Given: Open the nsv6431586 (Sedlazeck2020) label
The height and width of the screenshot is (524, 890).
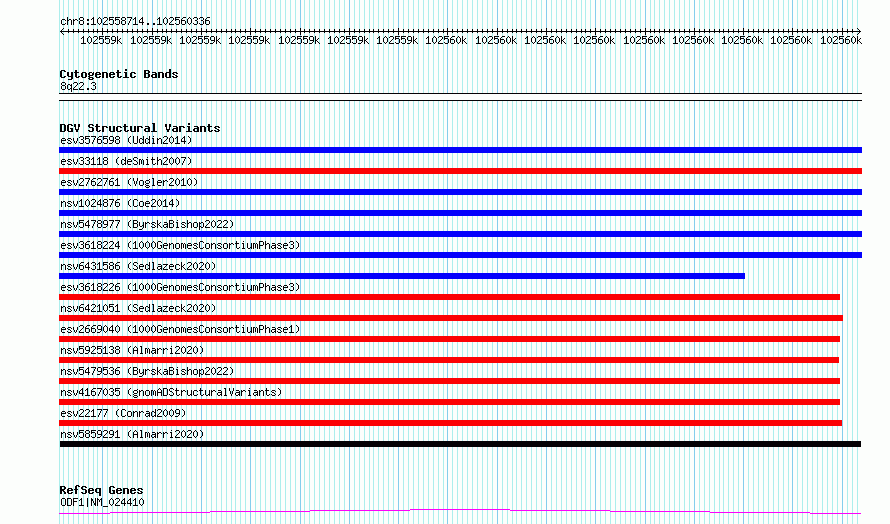Looking at the screenshot, I should [138, 266].
